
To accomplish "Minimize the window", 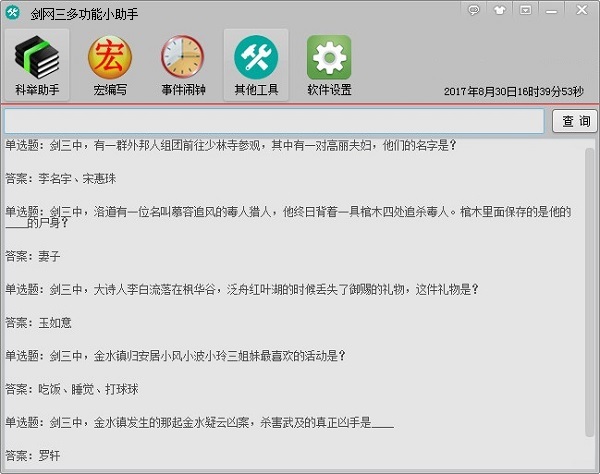I will (551, 11).
